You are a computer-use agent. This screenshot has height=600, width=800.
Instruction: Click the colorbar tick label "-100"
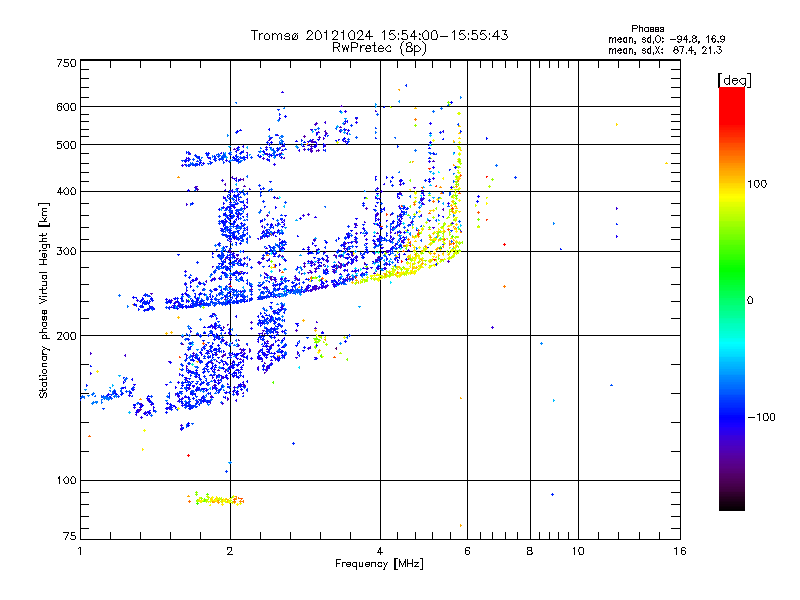[761, 417]
